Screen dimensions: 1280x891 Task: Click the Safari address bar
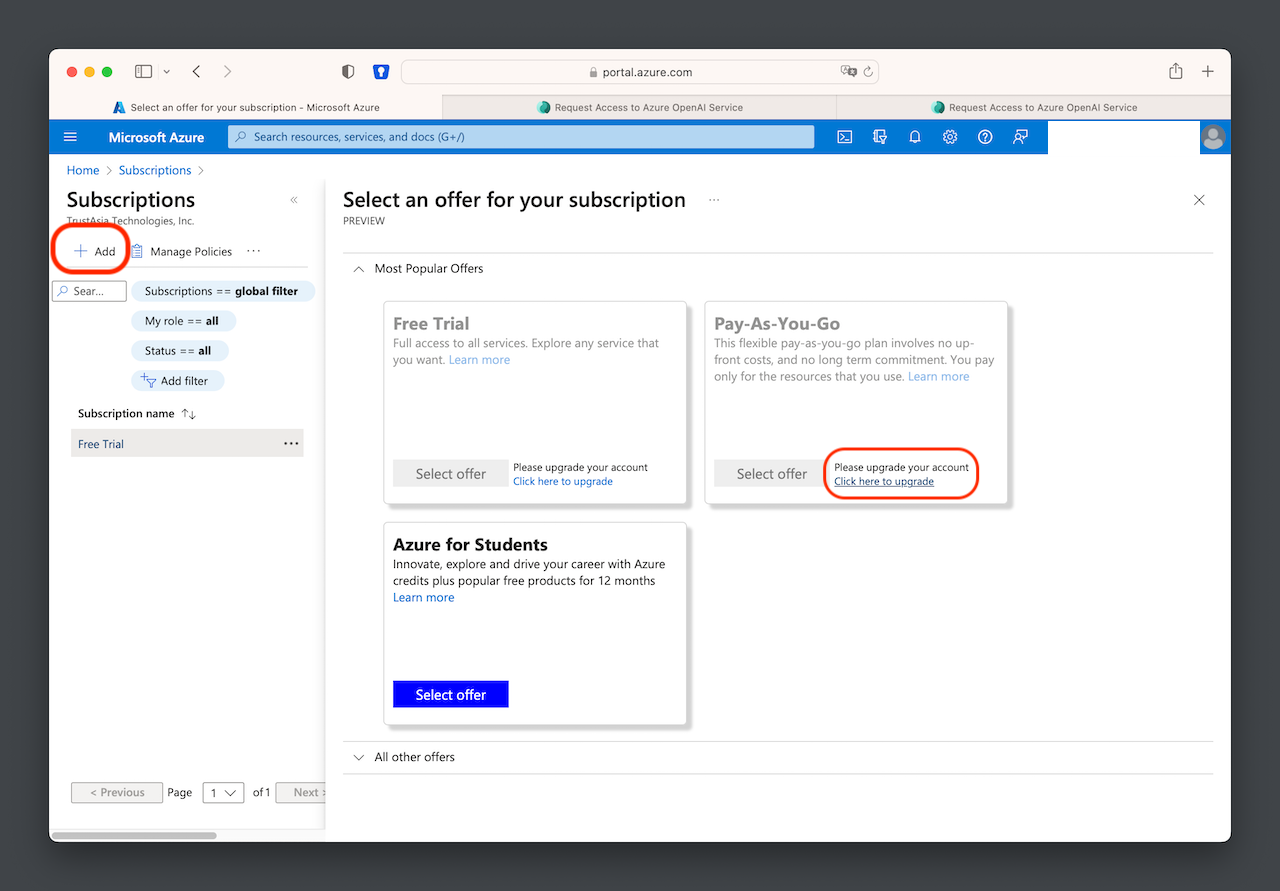640,72
